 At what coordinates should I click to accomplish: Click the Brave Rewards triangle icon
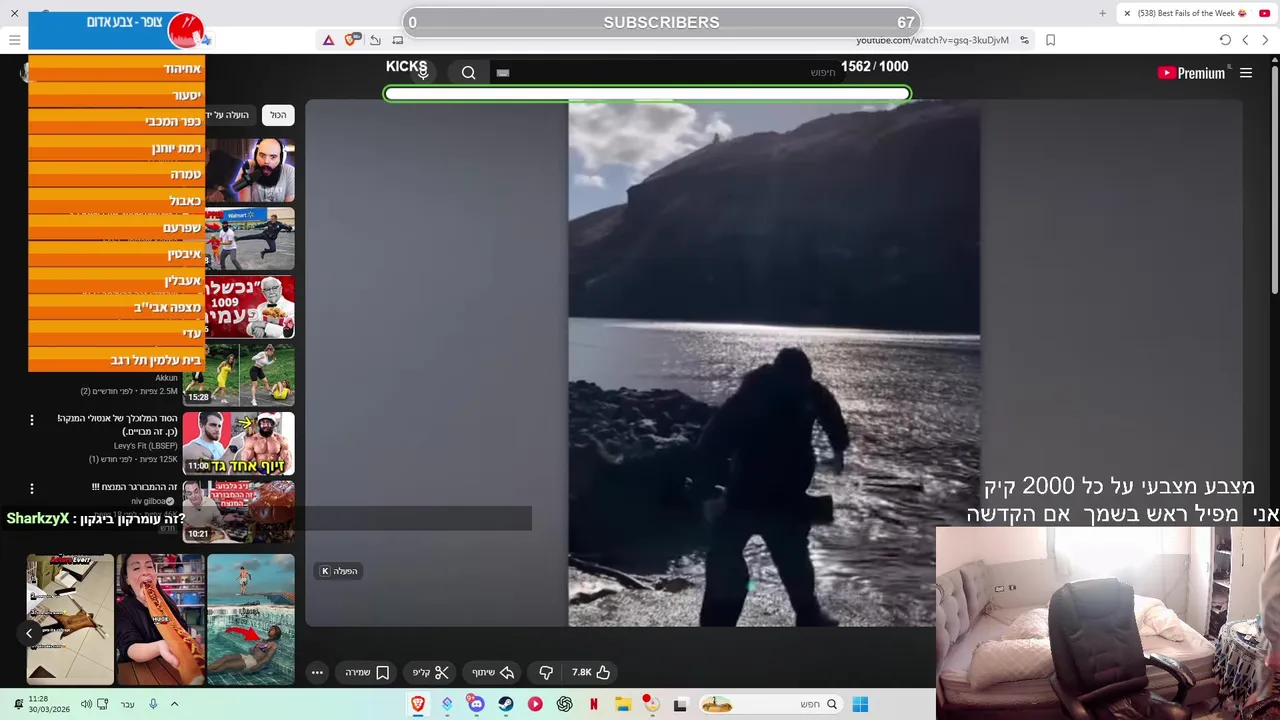tap(328, 40)
